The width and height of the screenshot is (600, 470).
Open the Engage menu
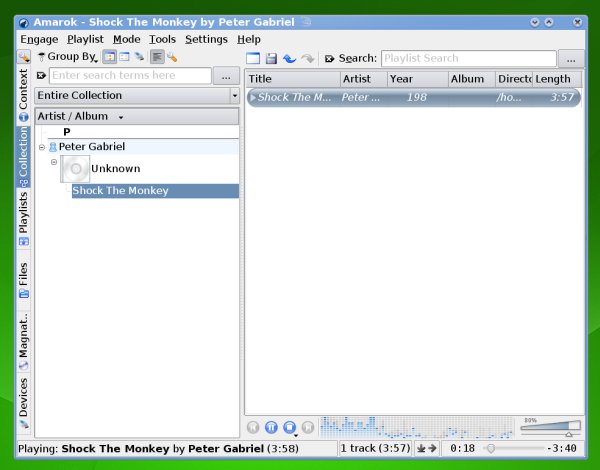click(x=39, y=39)
